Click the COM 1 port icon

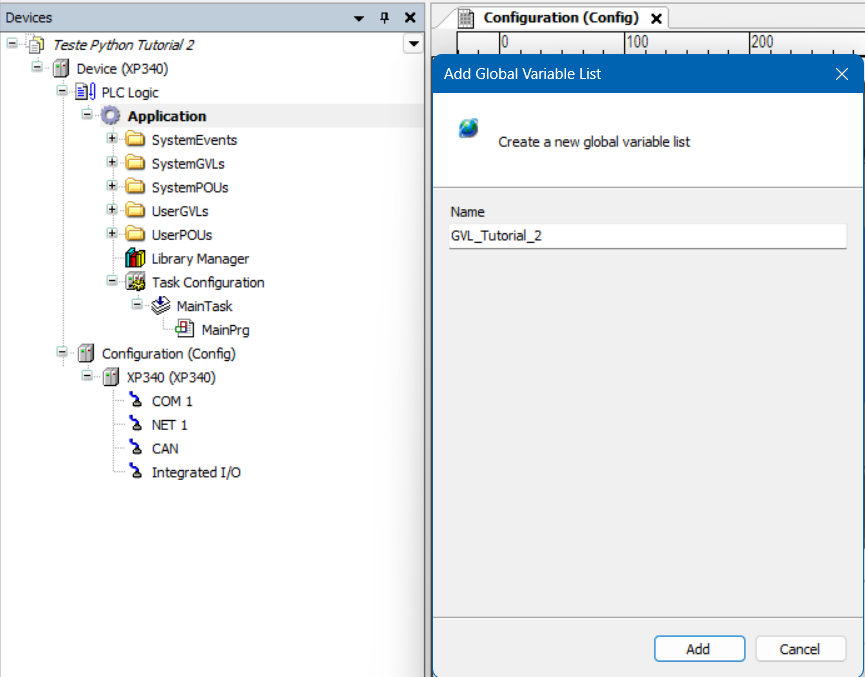click(x=135, y=401)
